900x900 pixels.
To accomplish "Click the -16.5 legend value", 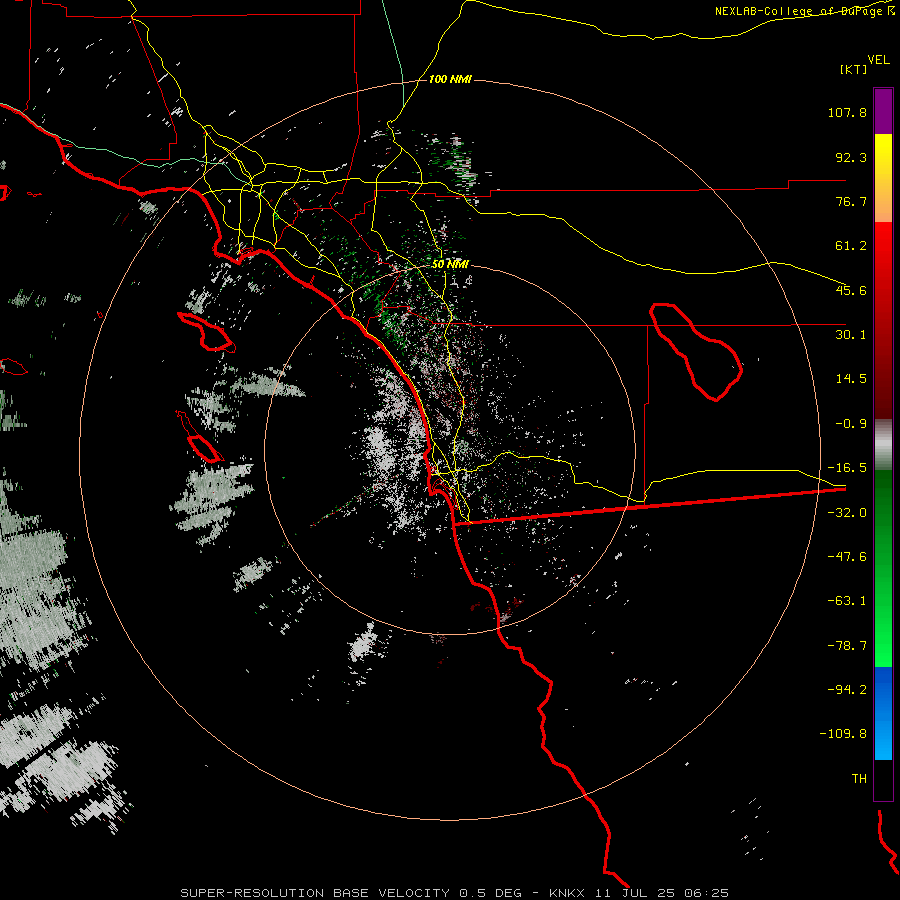I will [847, 468].
